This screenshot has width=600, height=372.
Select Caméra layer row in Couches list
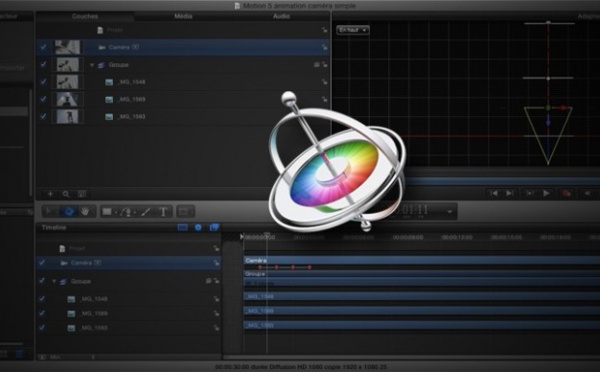183,47
